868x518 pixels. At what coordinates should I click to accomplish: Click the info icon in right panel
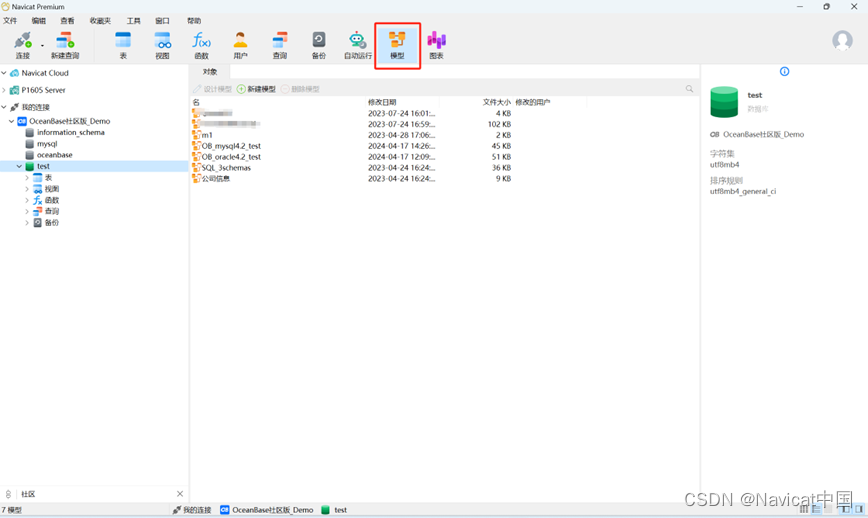(x=784, y=71)
